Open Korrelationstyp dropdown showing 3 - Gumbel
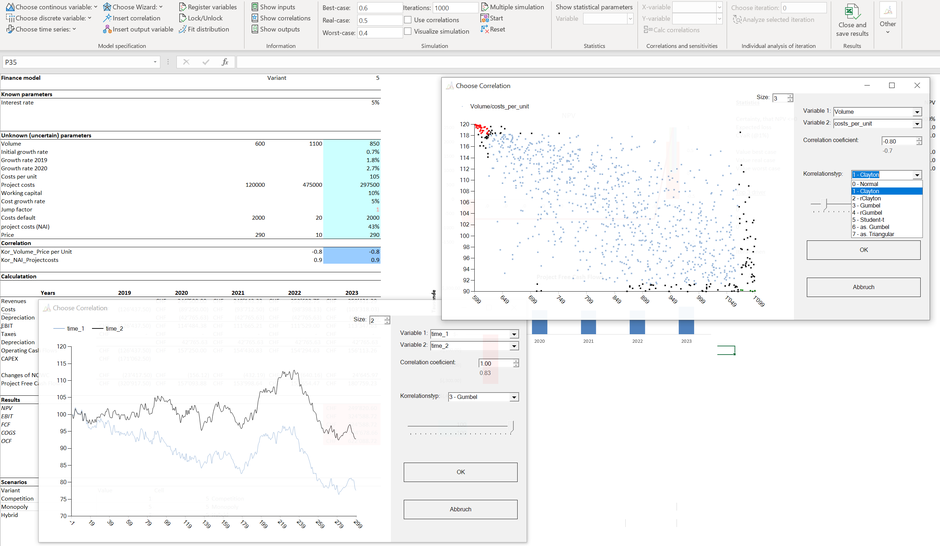 [x=514, y=397]
